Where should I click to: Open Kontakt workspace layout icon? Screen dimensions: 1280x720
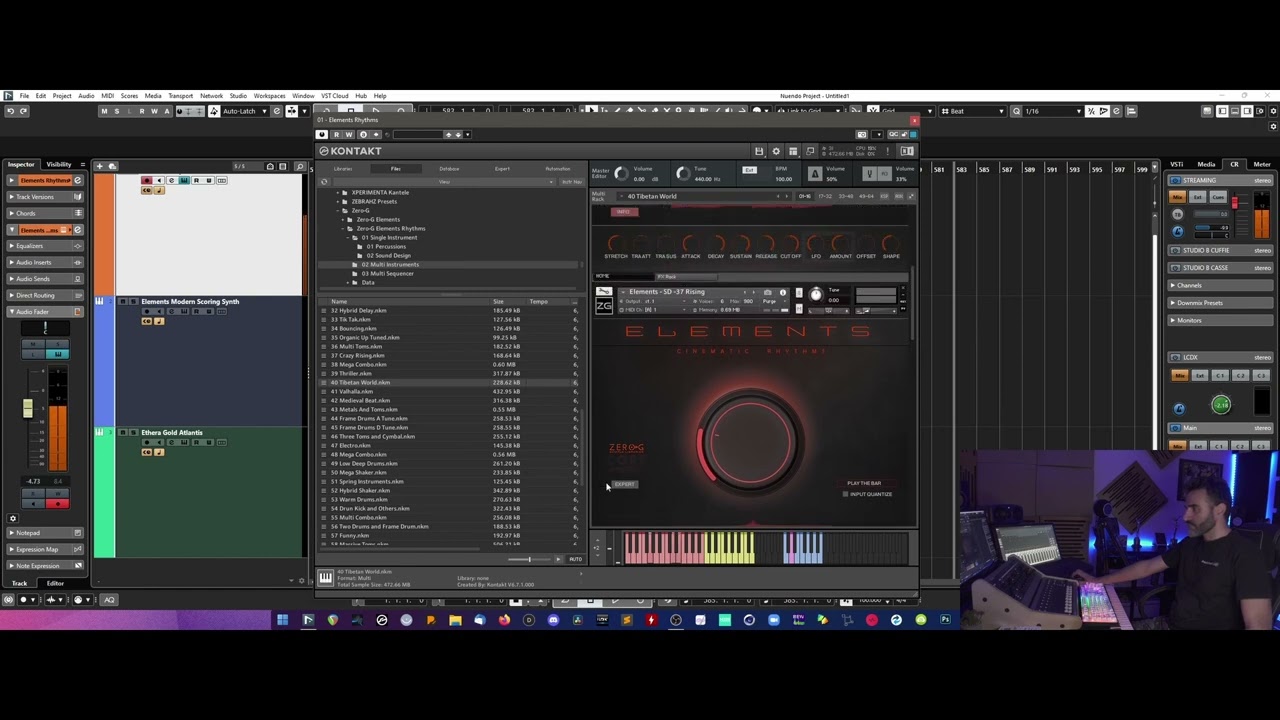(793, 151)
